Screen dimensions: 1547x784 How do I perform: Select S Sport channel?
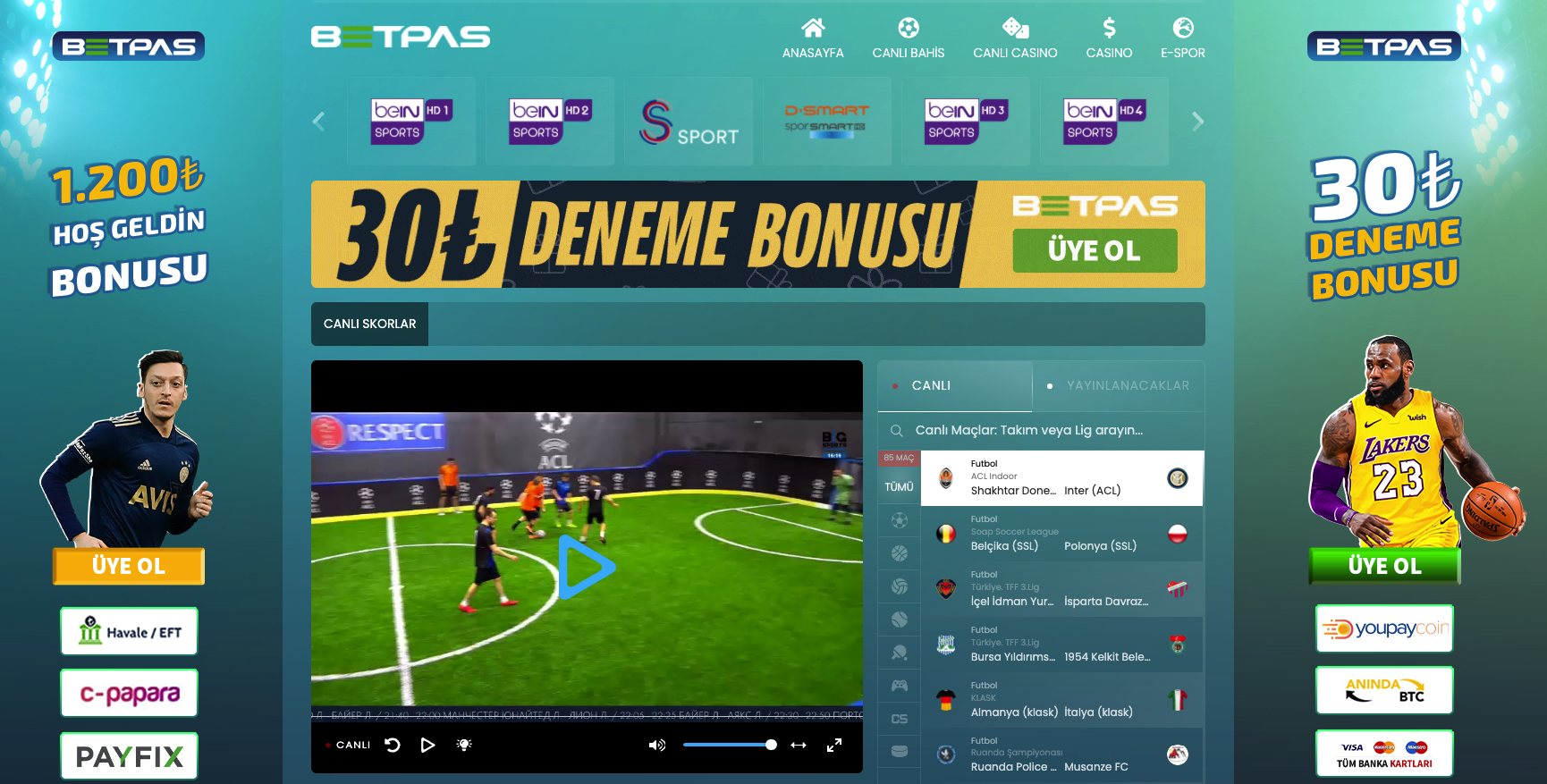coord(689,121)
